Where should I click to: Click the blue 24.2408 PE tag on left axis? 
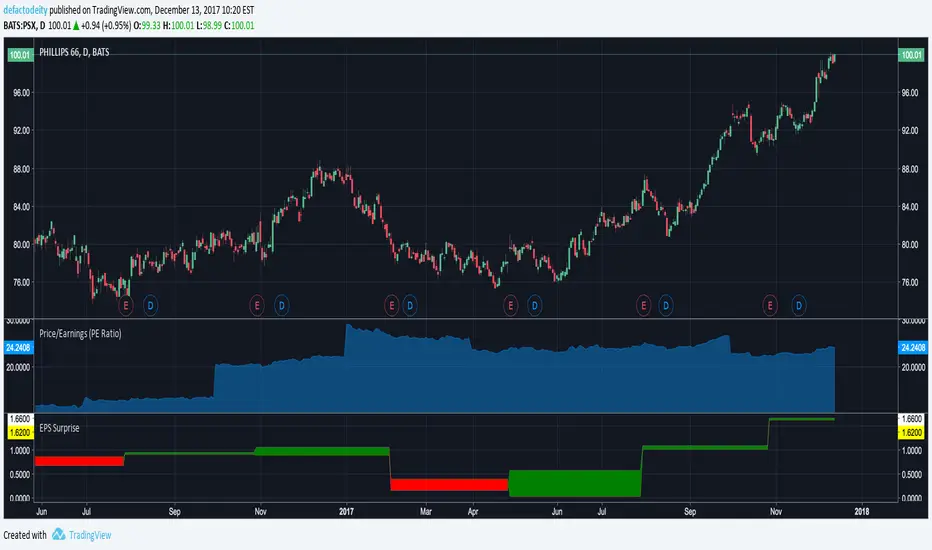[x=18, y=347]
